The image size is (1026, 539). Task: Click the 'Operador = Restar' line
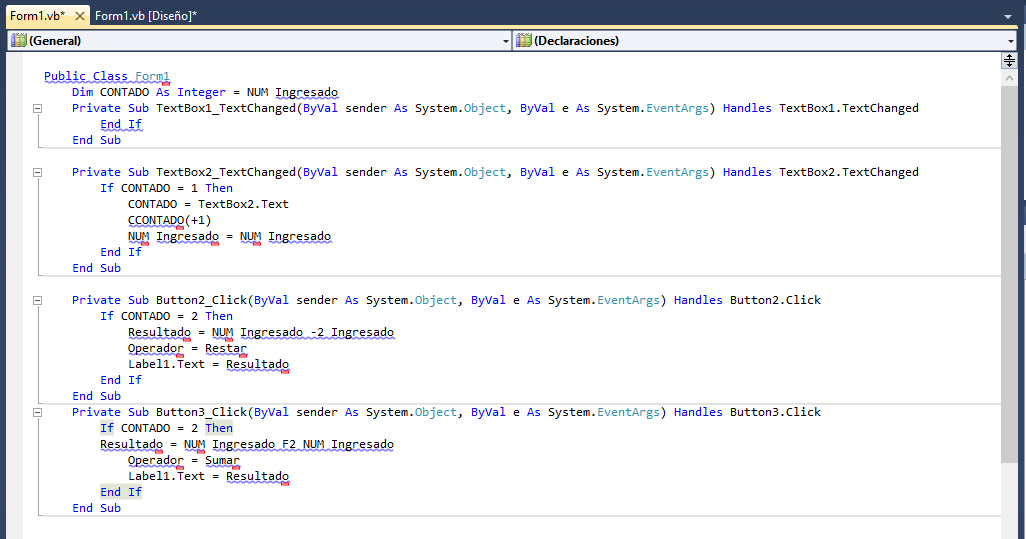(x=187, y=348)
